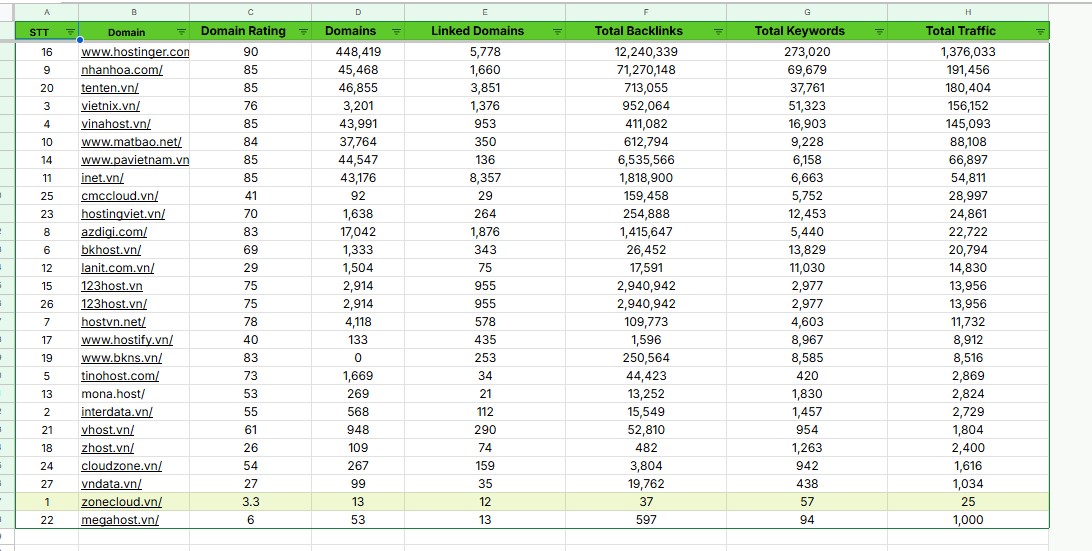
Task: Open the inet.vn/ link
Action: (102, 178)
